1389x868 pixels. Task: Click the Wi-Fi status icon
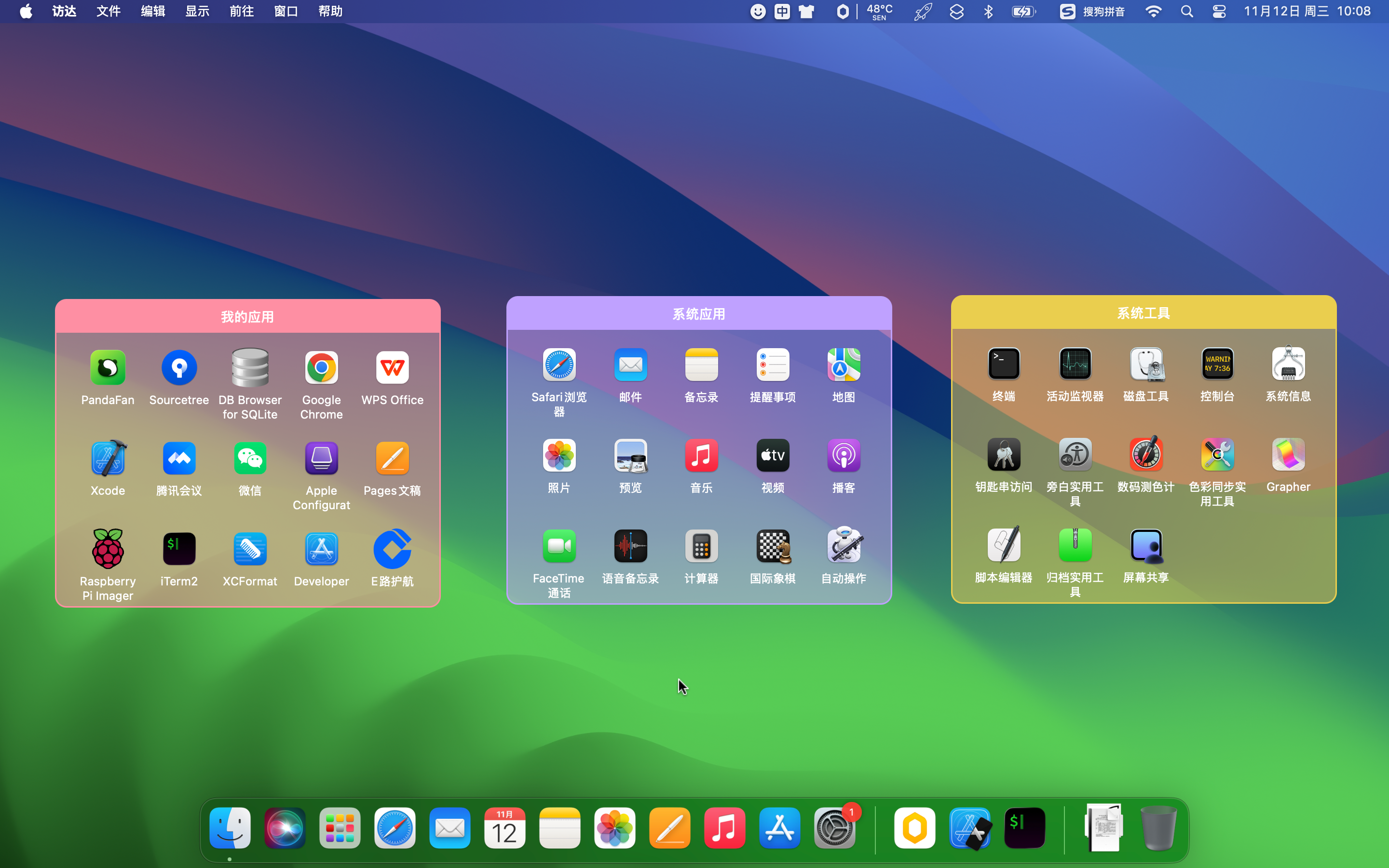[1153, 11]
